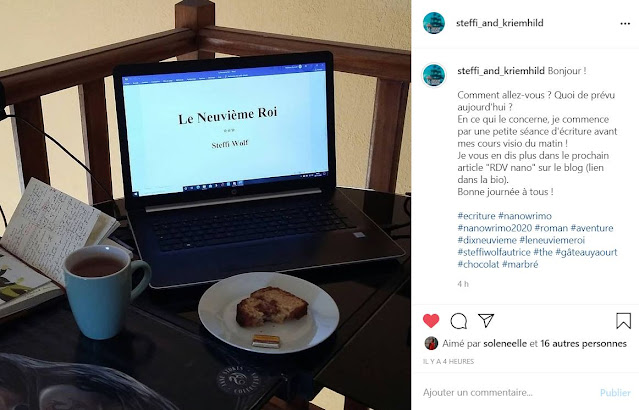Open steffi_and_kriemhild username in the caption

[501, 71]
